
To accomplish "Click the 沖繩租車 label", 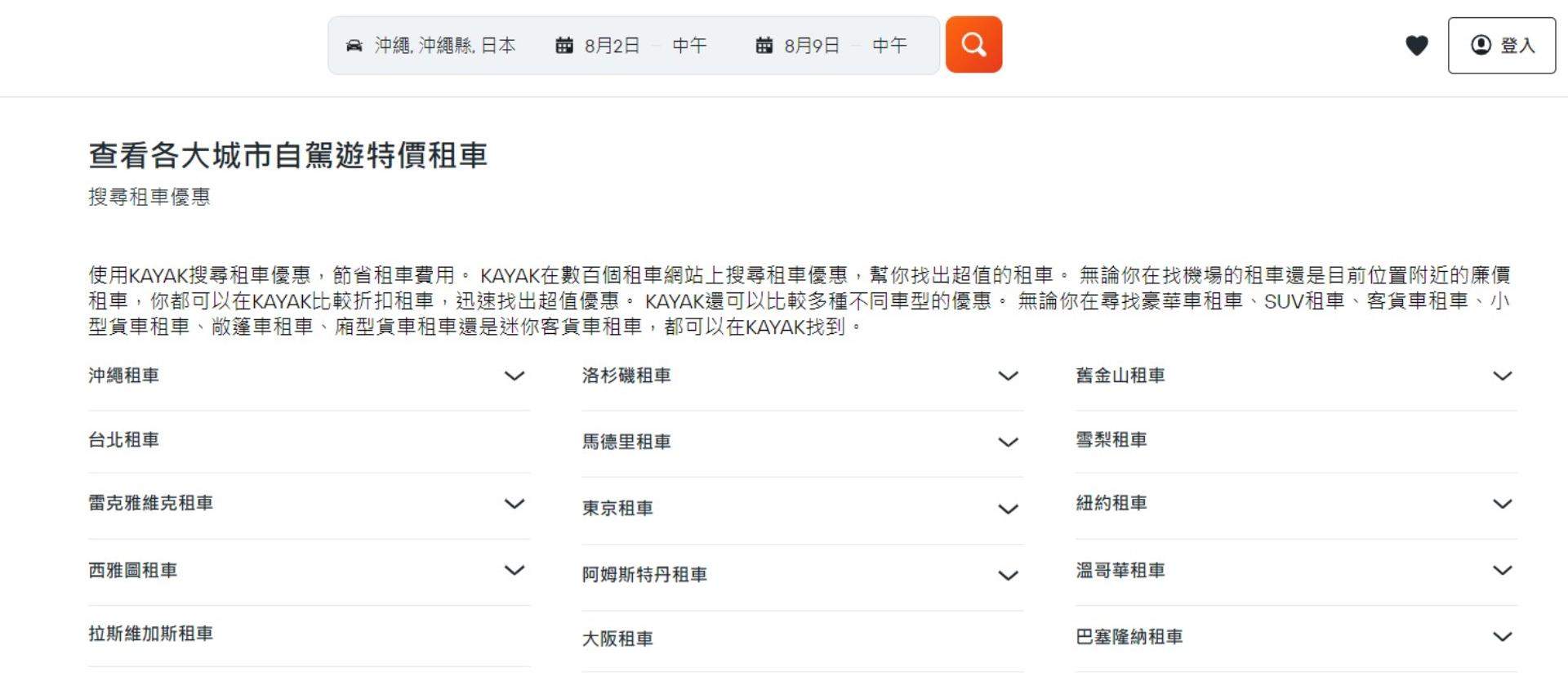I will coord(124,376).
